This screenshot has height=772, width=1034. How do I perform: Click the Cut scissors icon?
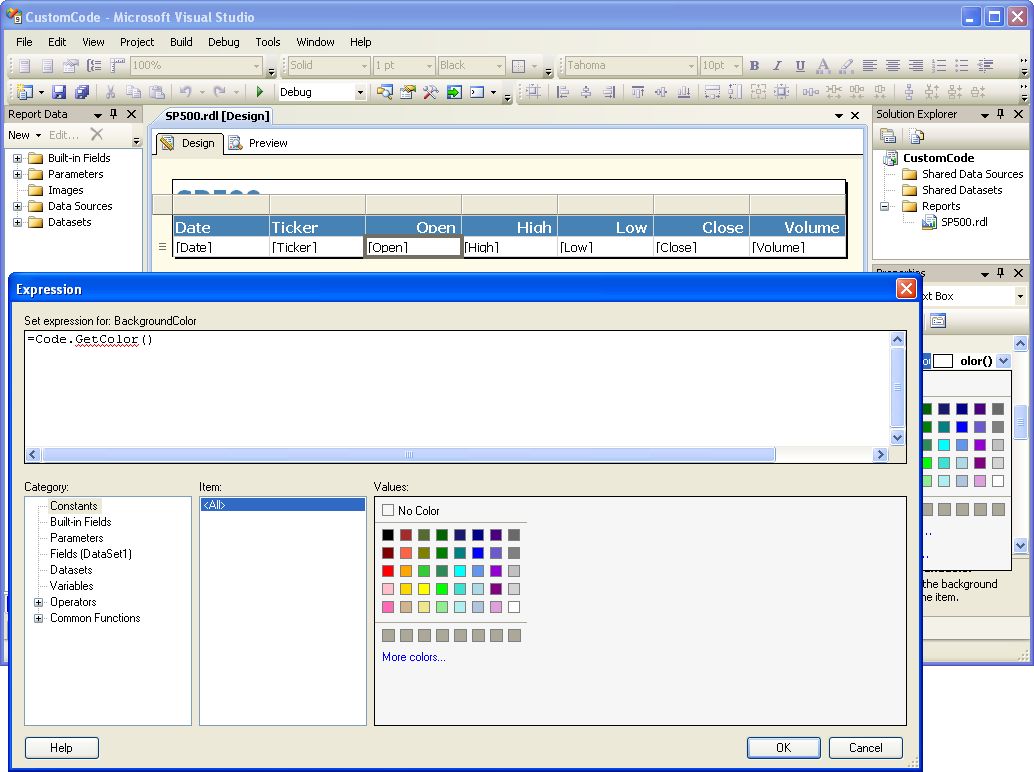tap(111, 92)
